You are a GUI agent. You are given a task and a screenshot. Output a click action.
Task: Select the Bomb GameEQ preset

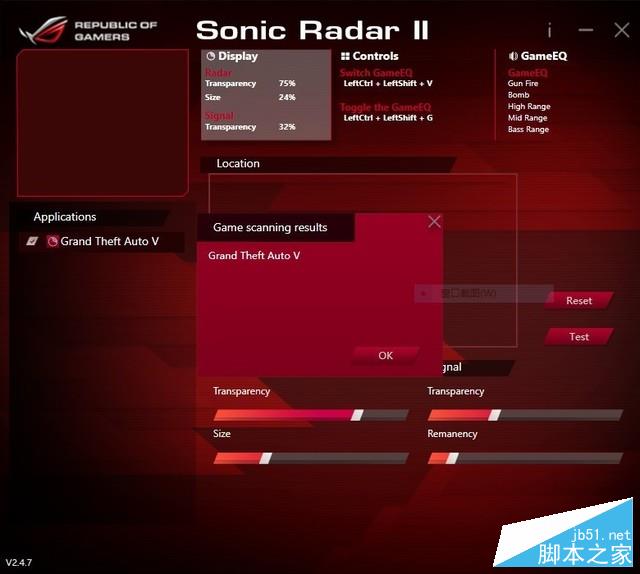518,95
